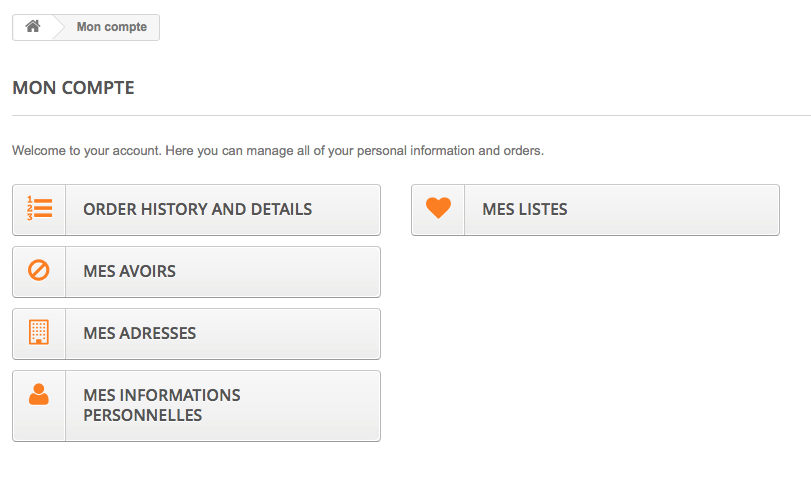
Task: Click the building icon for Mes Adresses
Action: [39, 332]
